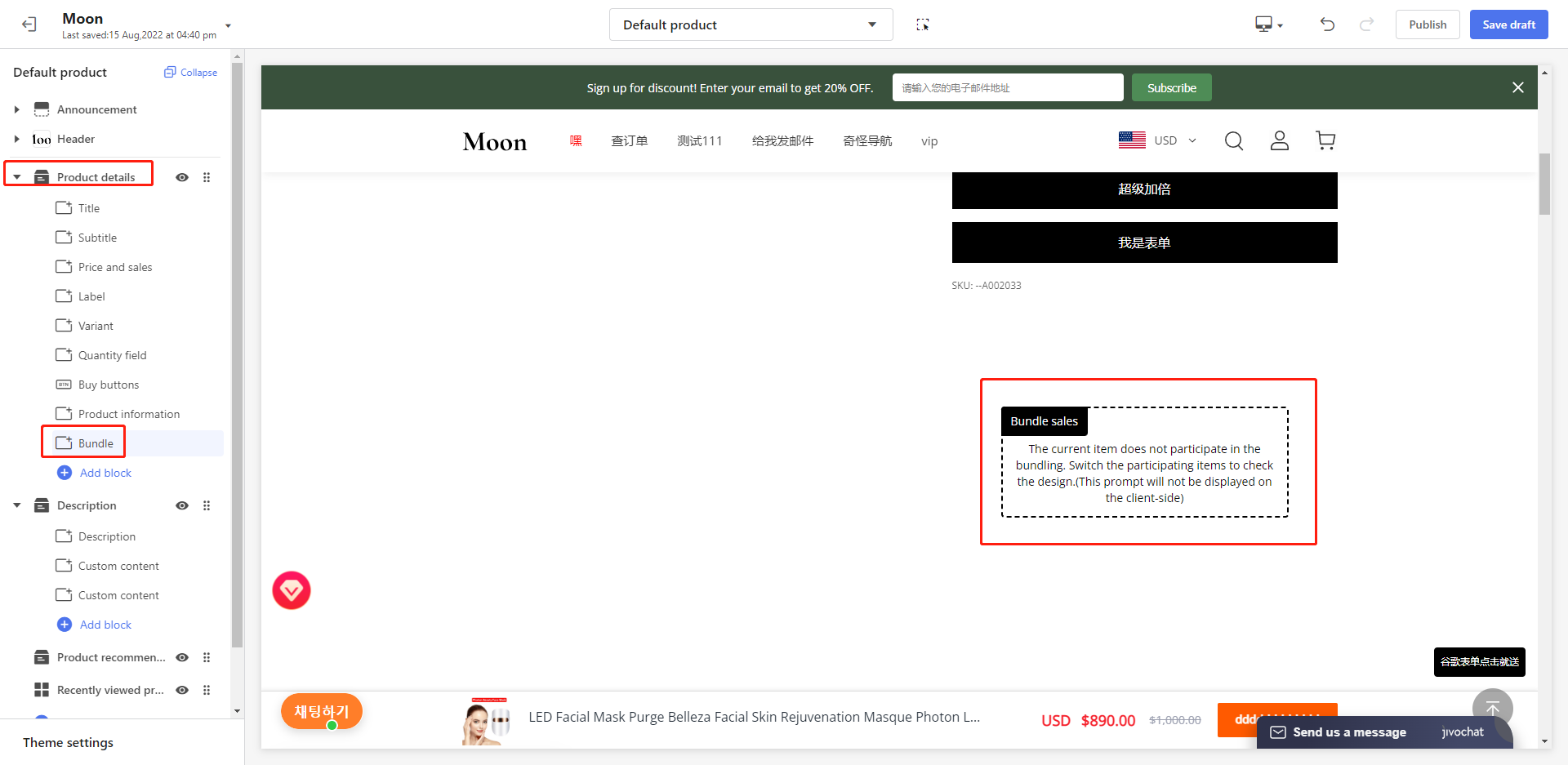Screen dimensions: 1568x765
Task: Click the 谷歌表单点击就送 floating button
Action: 1479,662
